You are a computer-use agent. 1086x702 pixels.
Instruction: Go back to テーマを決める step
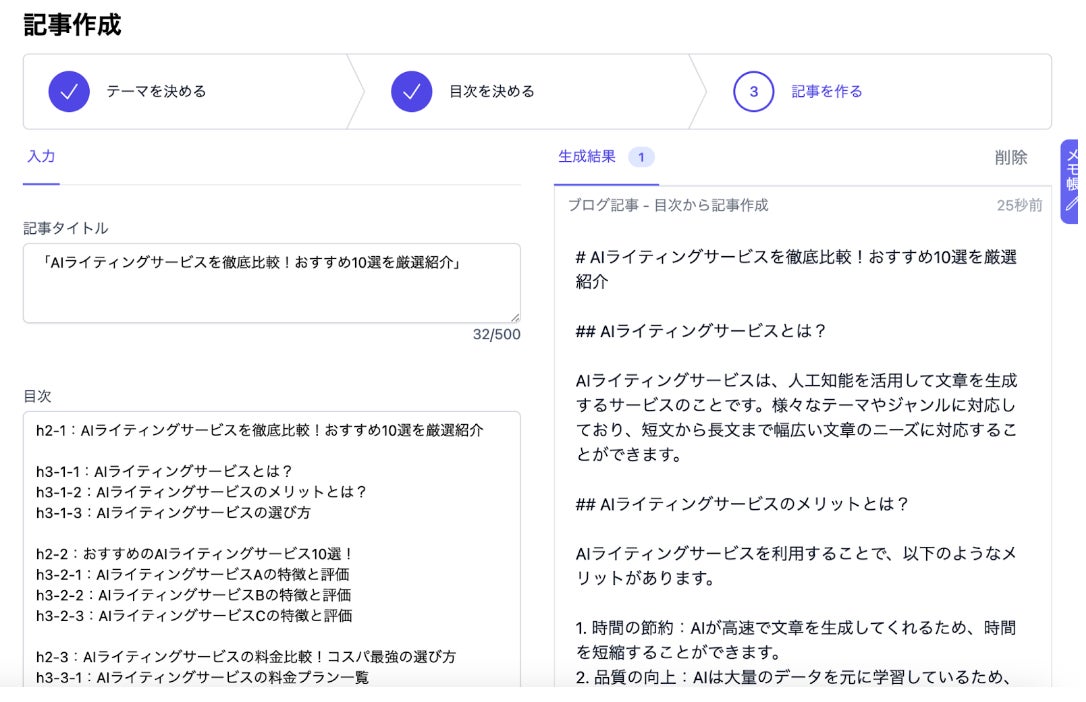[156, 91]
